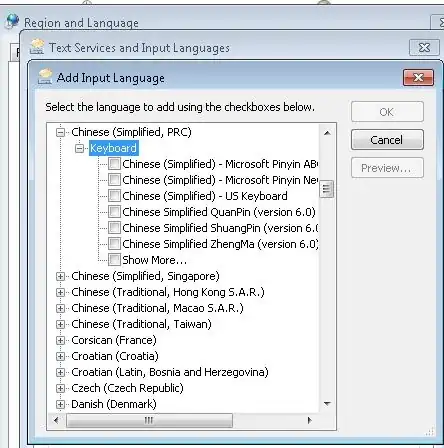Image resolution: width=444 pixels, height=448 pixels.
Task: Click the Preview... button
Action: coord(387,168)
